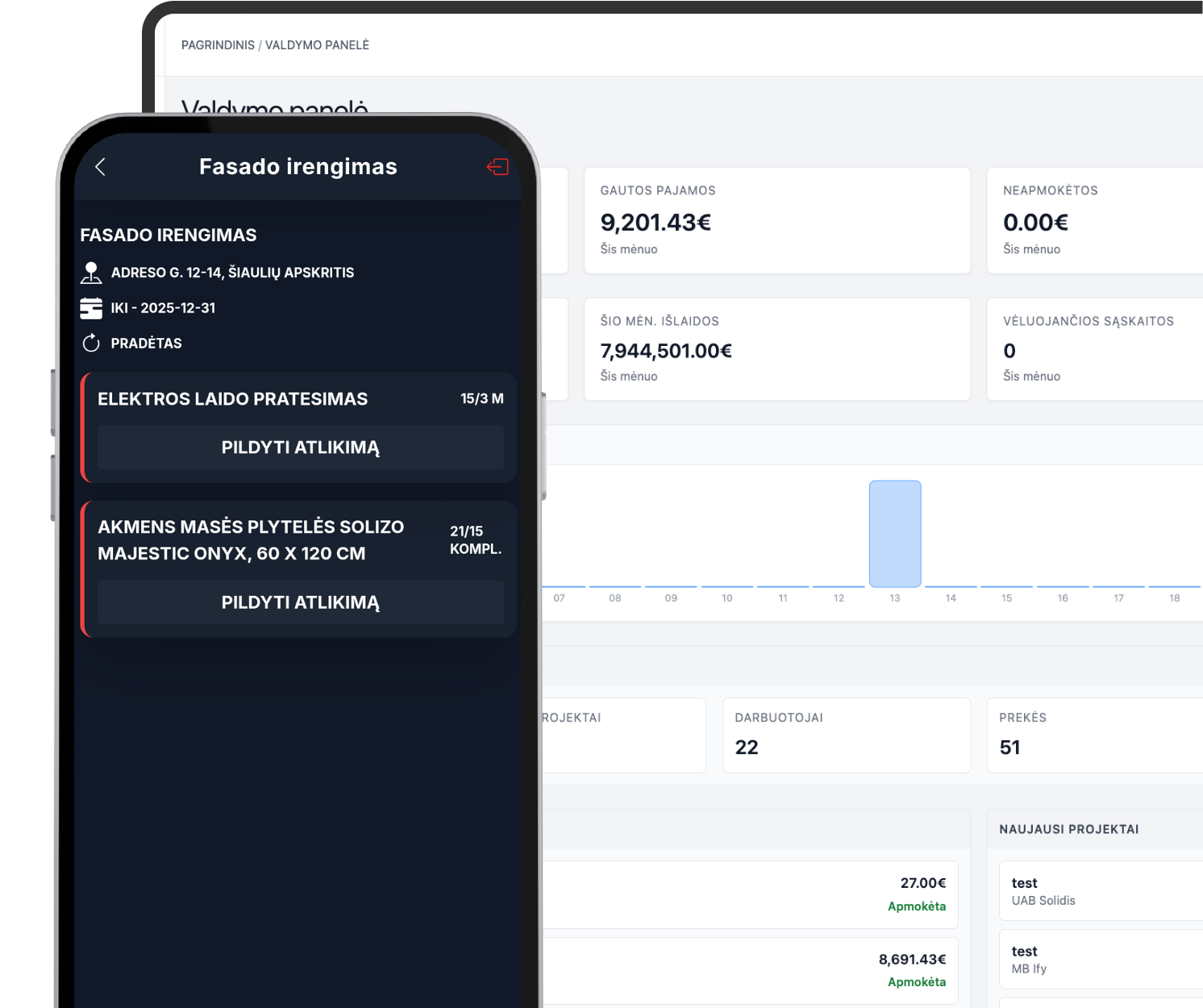Screen dimensions: 1203x1008
Task: Select the Šio mėn. išlaidos card
Action: [776, 348]
